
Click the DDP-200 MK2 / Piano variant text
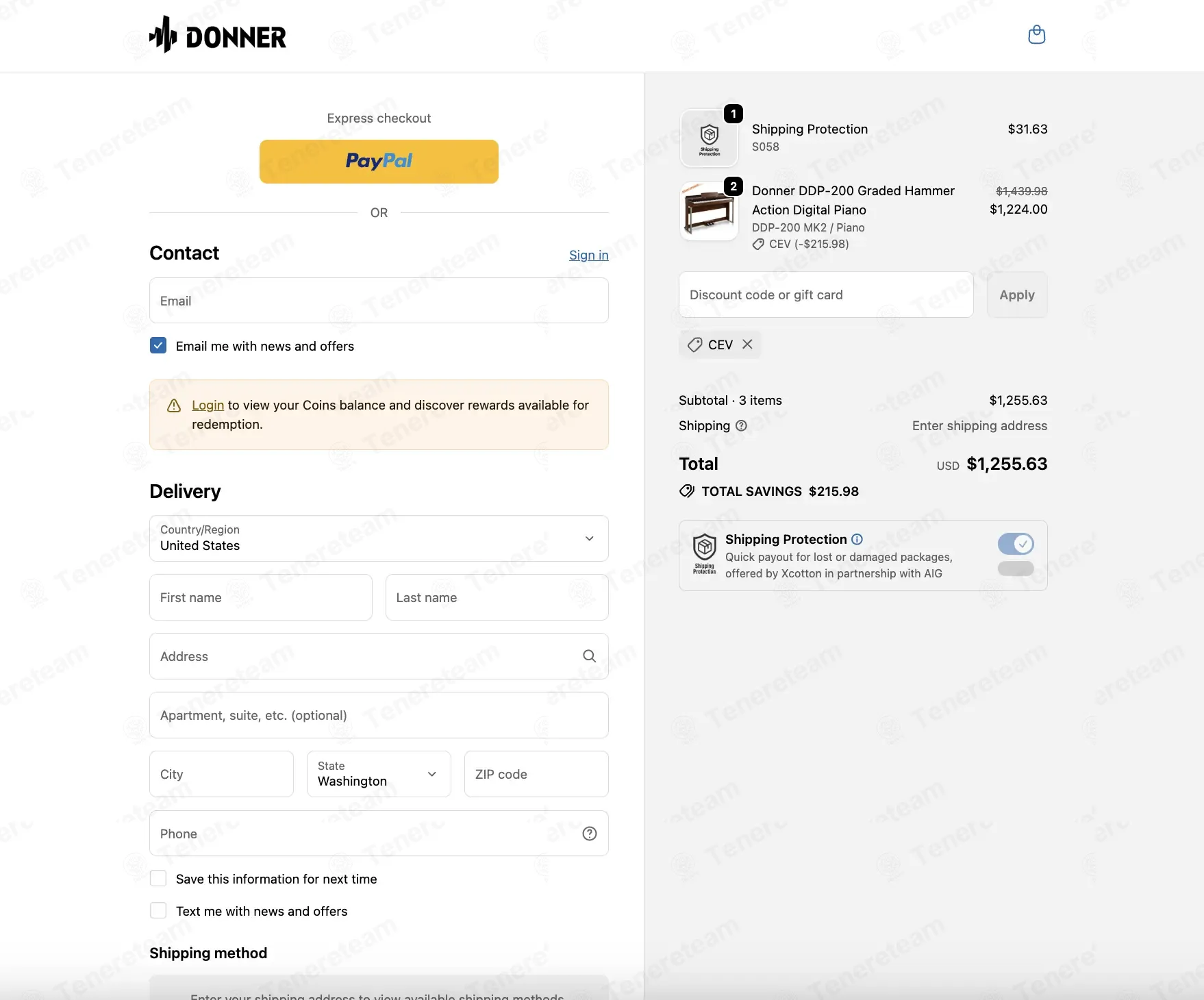(x=808, y=227)
